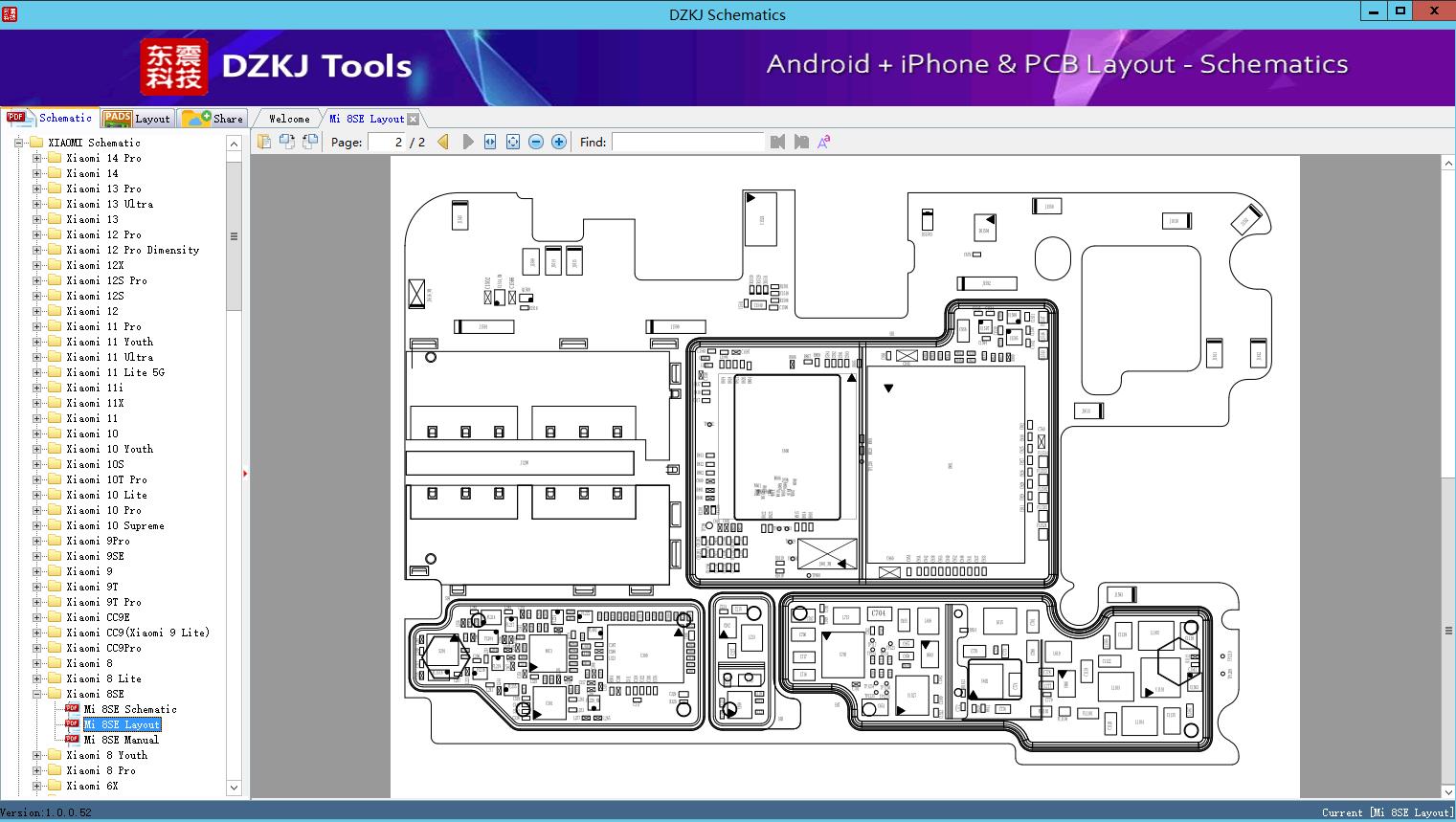Image resolution: width=1456 pixels, height=822 pixels.
Task: Collapse the side panel with the red arrow
Action: click(245, 473)
